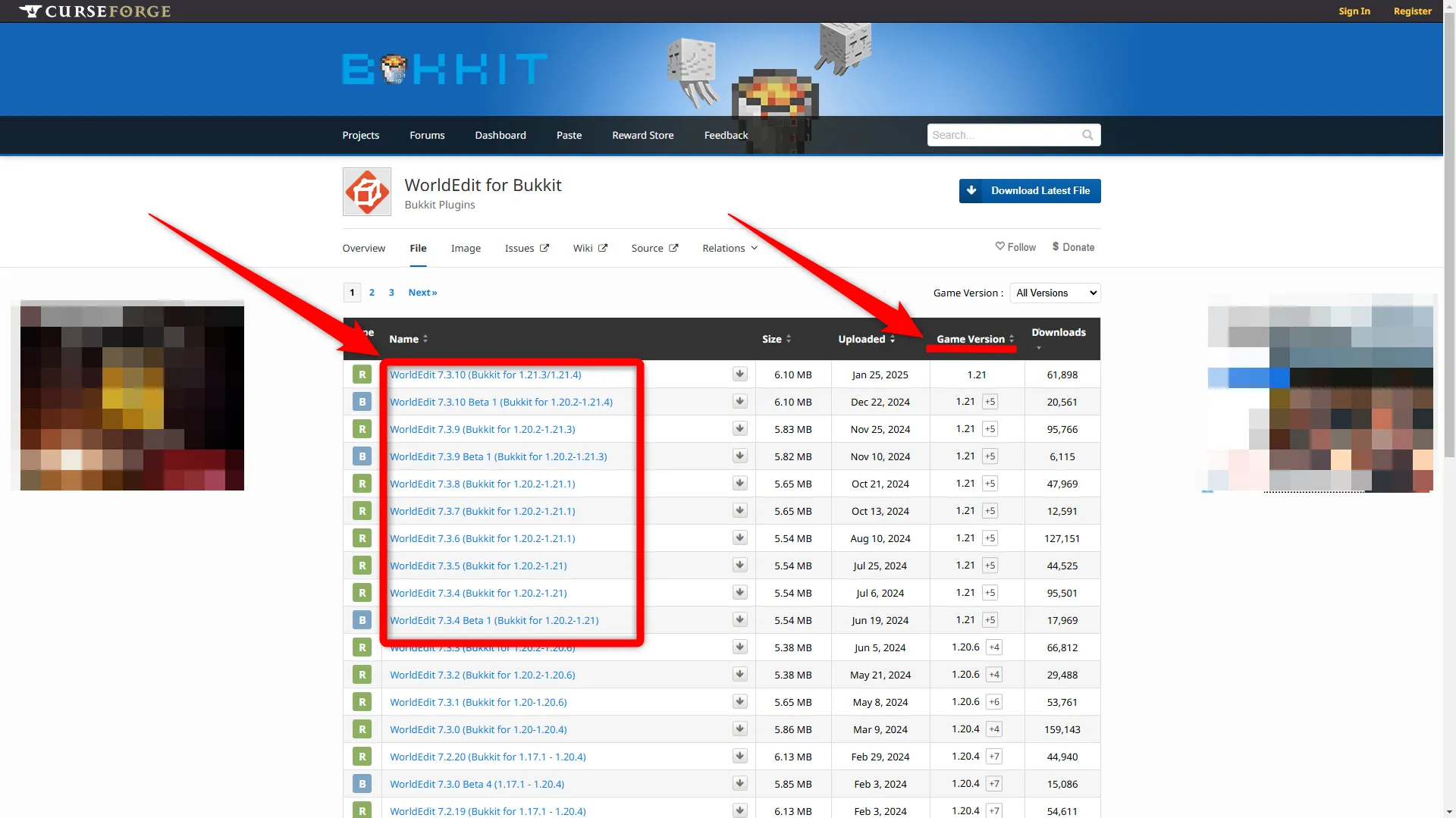This screenshot has width=1456, height=818.
Task: Download WorldEdit 7.3.4 Beta 1 via arrow icon
Action: tap(739, 620)
